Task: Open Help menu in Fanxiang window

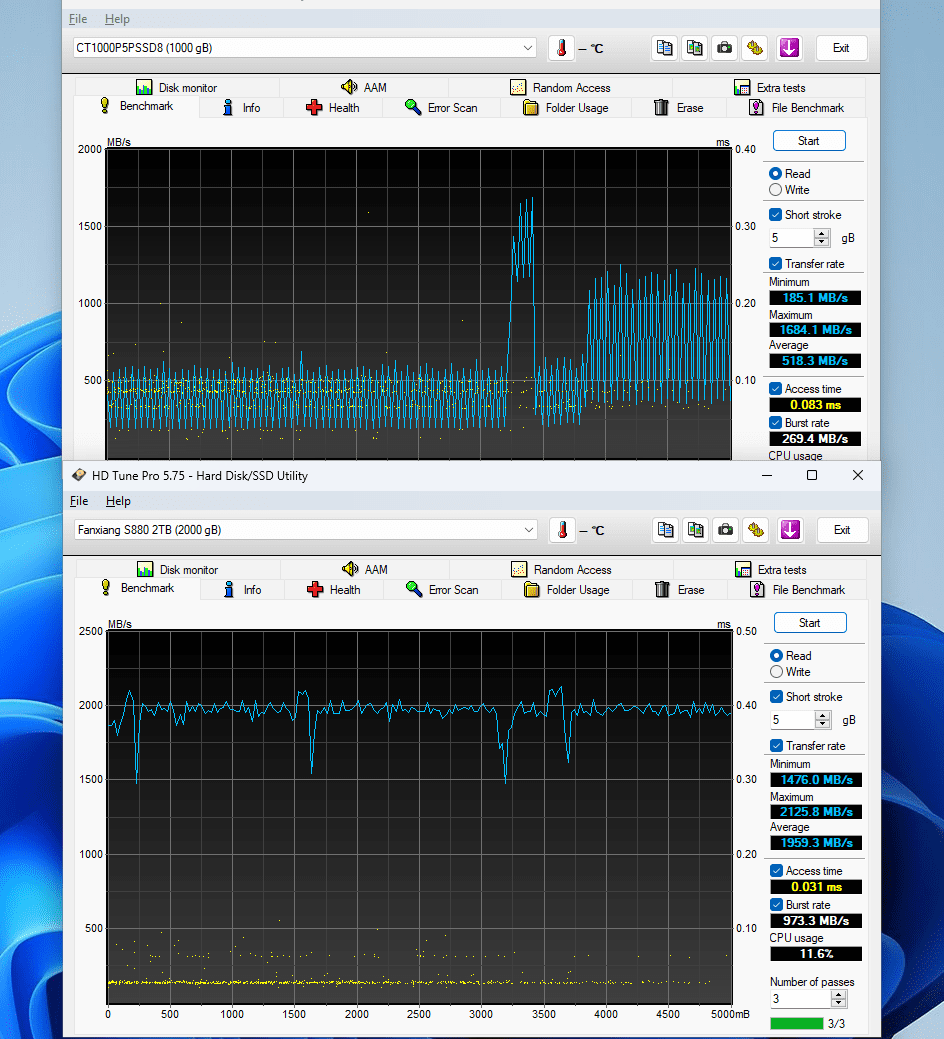Action: (x=118, y=501)
